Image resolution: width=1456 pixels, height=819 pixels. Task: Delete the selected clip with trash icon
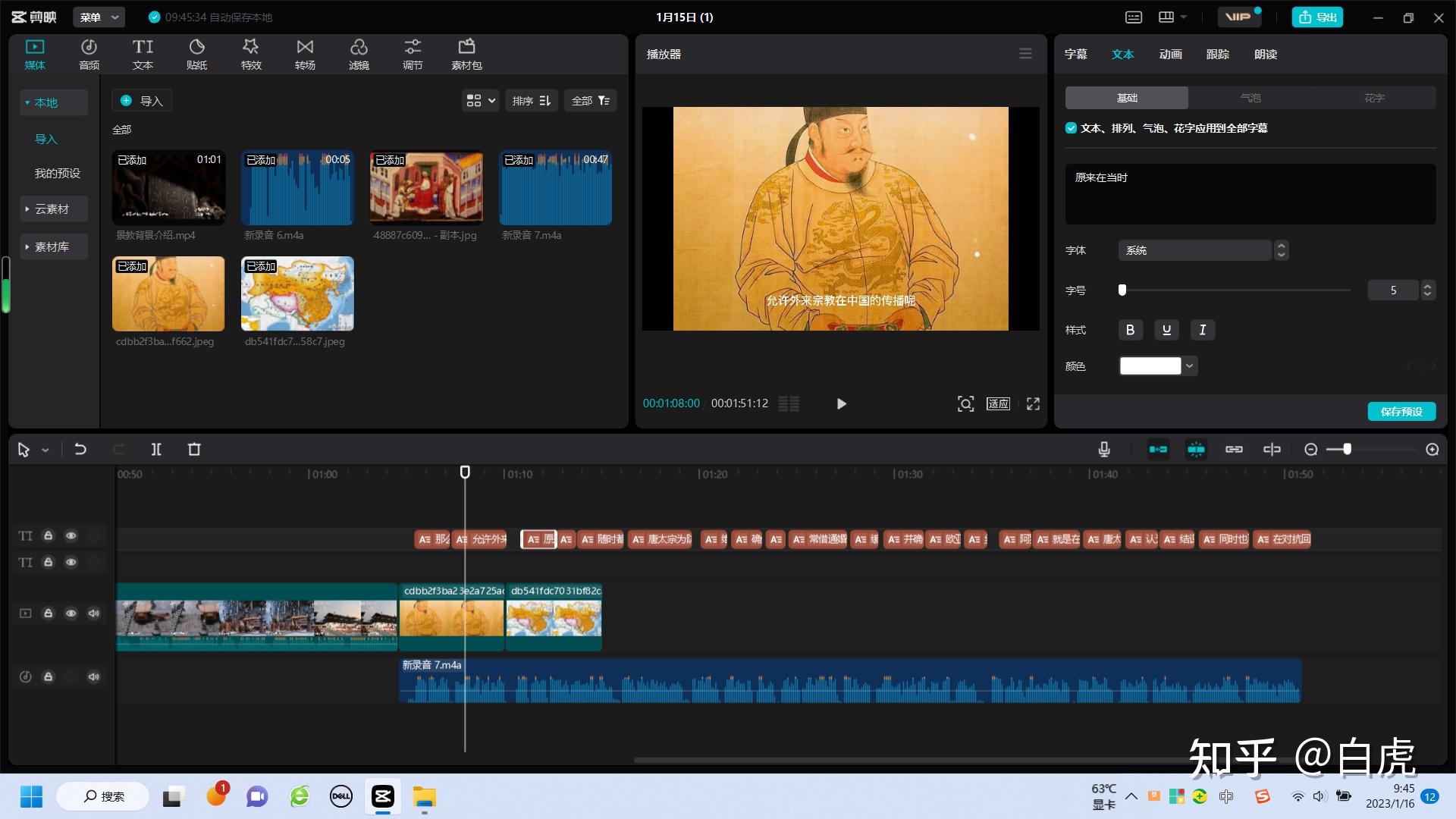coord(194,450)
